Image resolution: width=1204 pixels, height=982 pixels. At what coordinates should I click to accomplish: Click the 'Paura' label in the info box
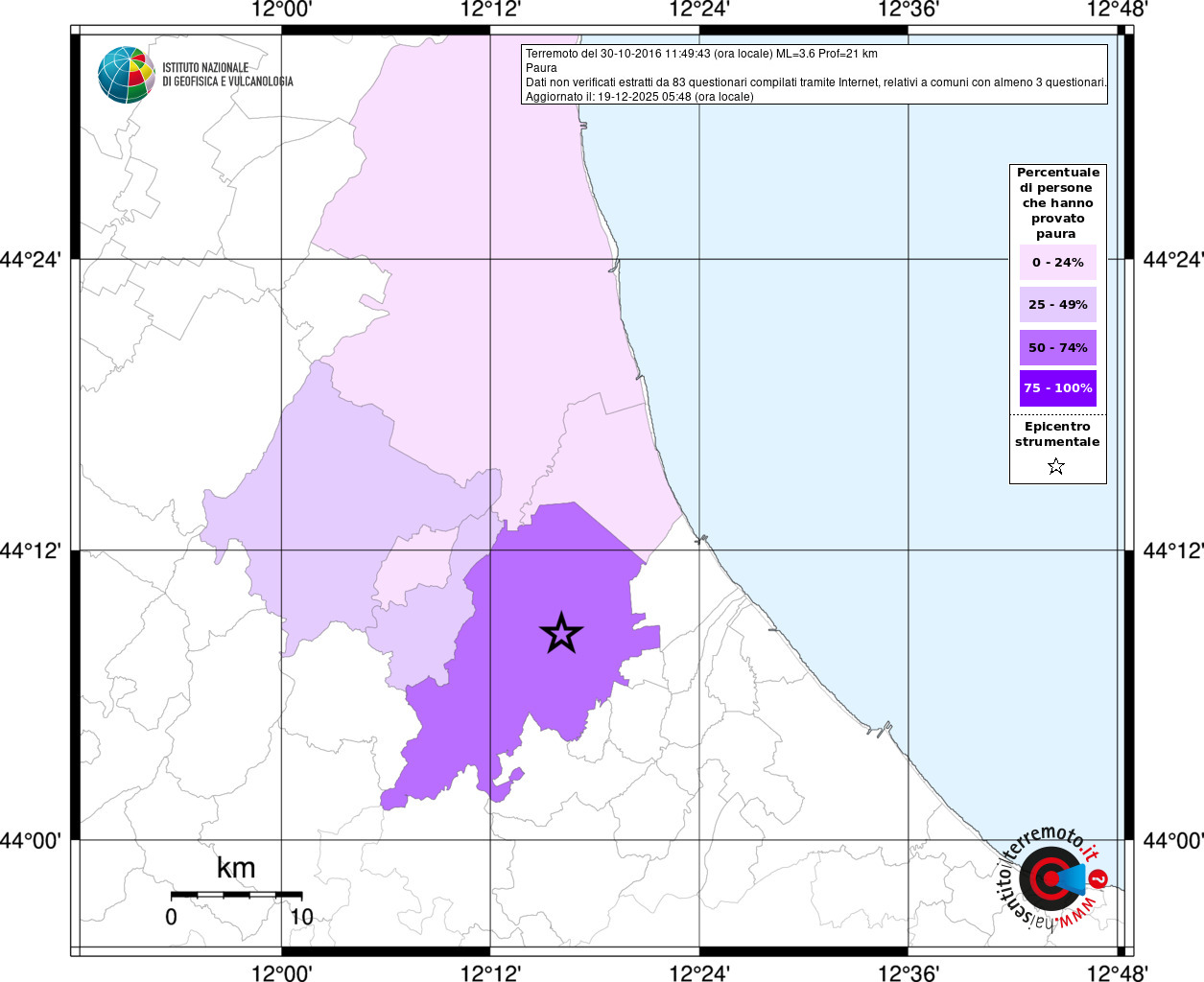541,68
